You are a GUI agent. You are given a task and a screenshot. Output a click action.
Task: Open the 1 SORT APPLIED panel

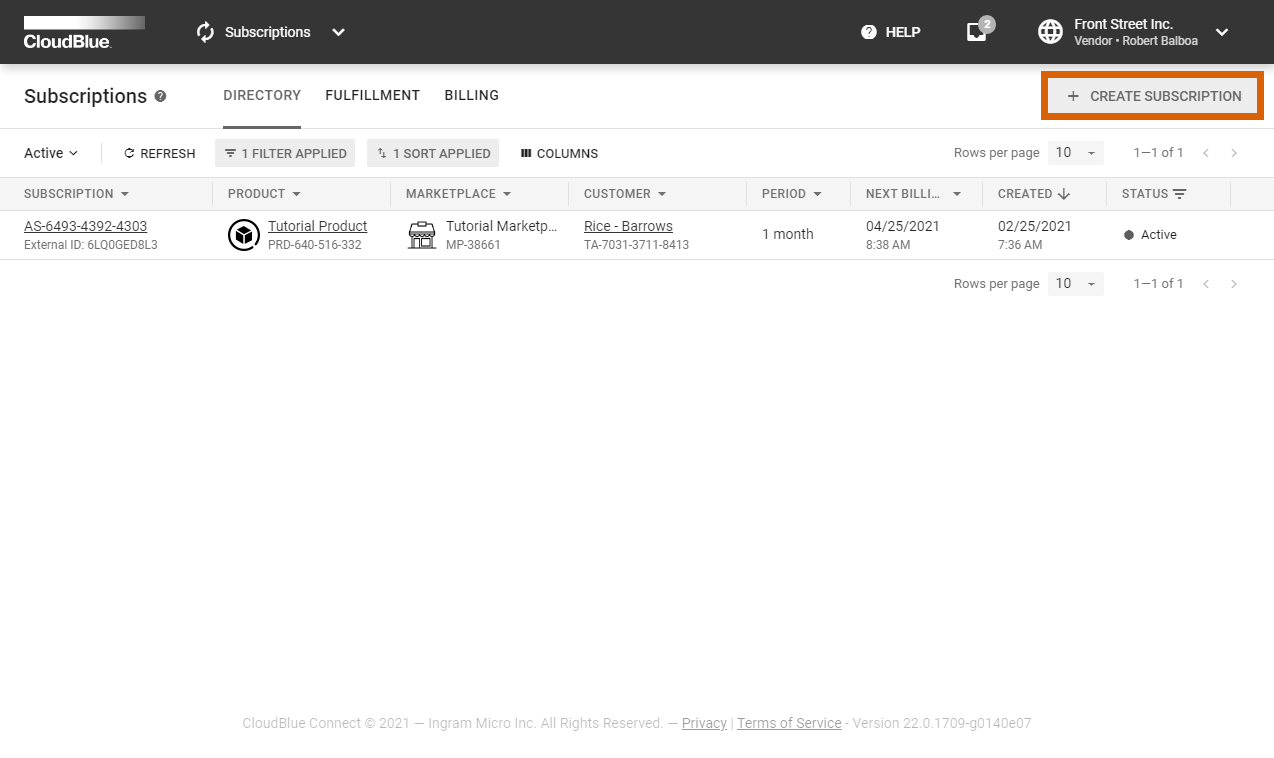433,153
